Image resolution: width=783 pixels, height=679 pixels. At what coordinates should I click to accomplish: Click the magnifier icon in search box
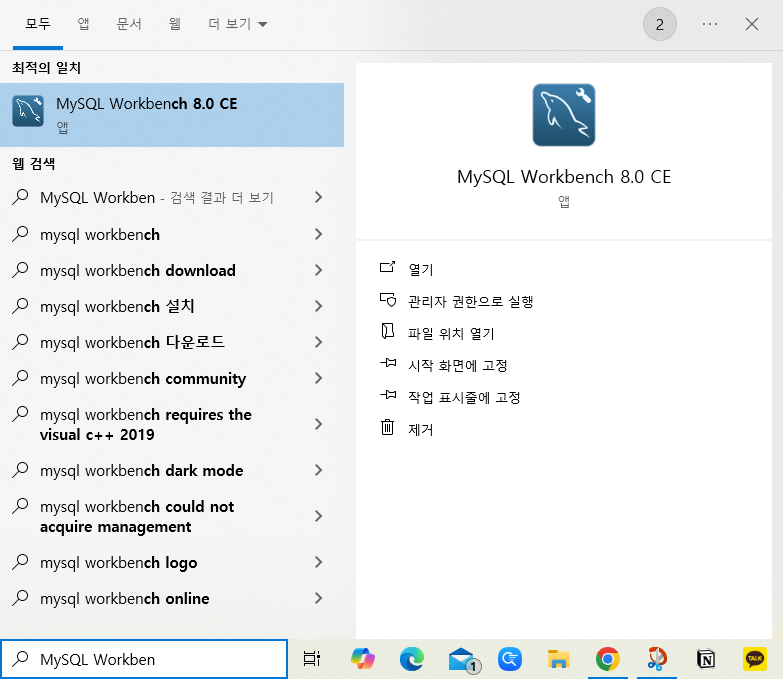point(20,659)
